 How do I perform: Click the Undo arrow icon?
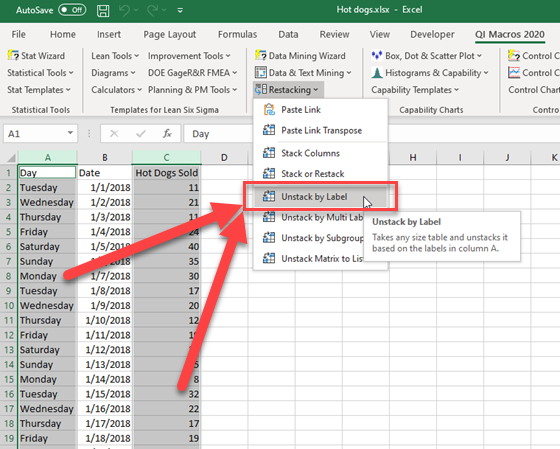124,10
